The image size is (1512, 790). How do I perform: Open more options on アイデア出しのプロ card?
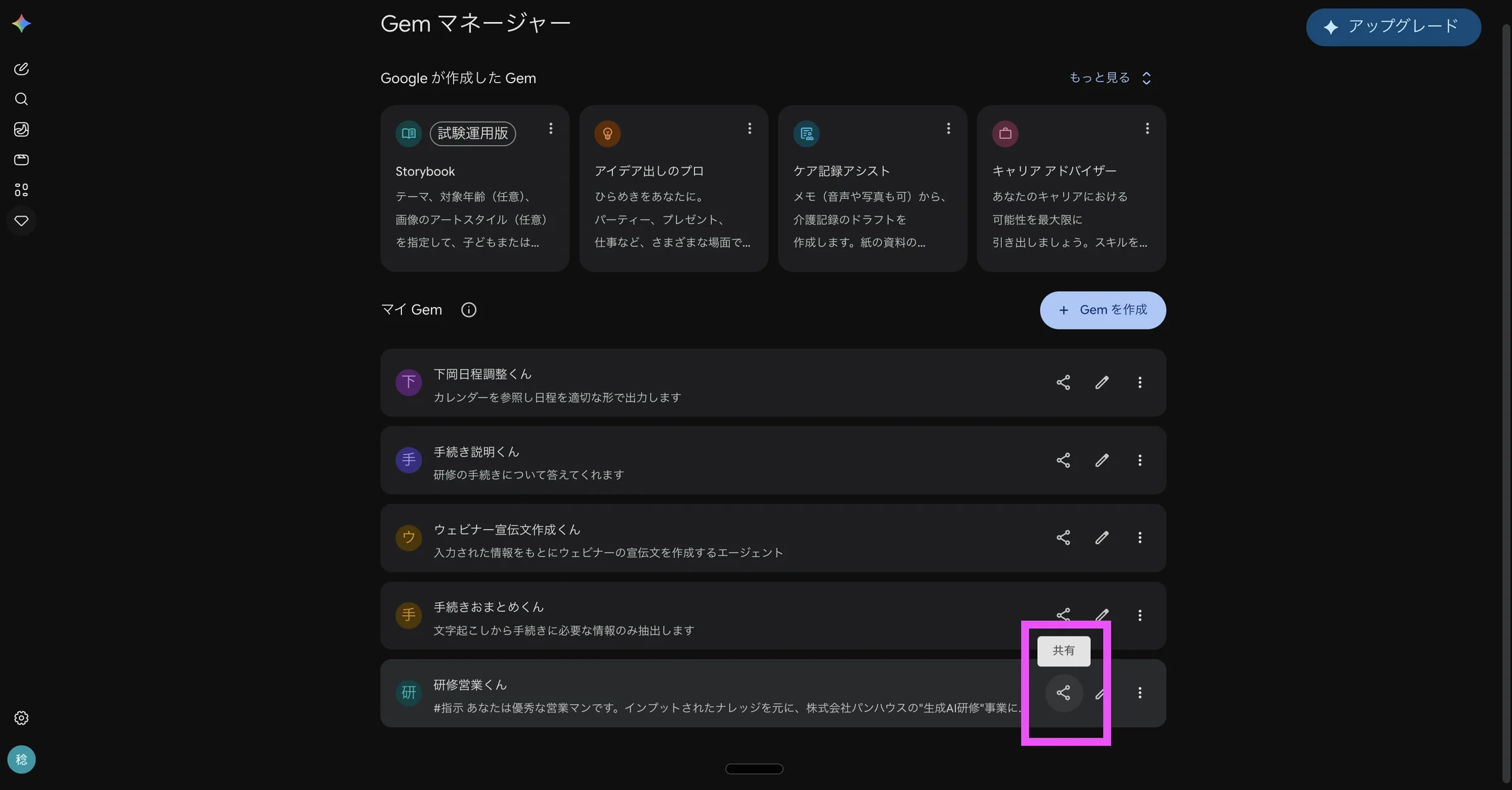(750, 129)
